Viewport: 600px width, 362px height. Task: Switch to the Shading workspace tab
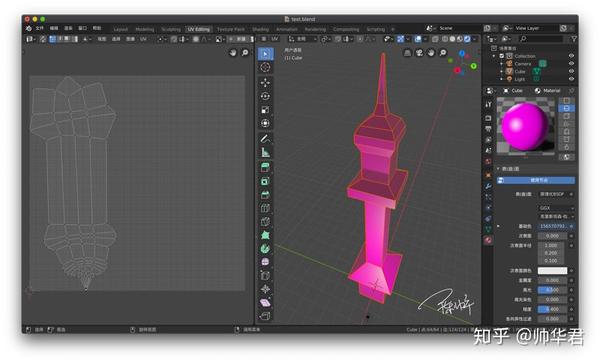click(x=260, y=29)
